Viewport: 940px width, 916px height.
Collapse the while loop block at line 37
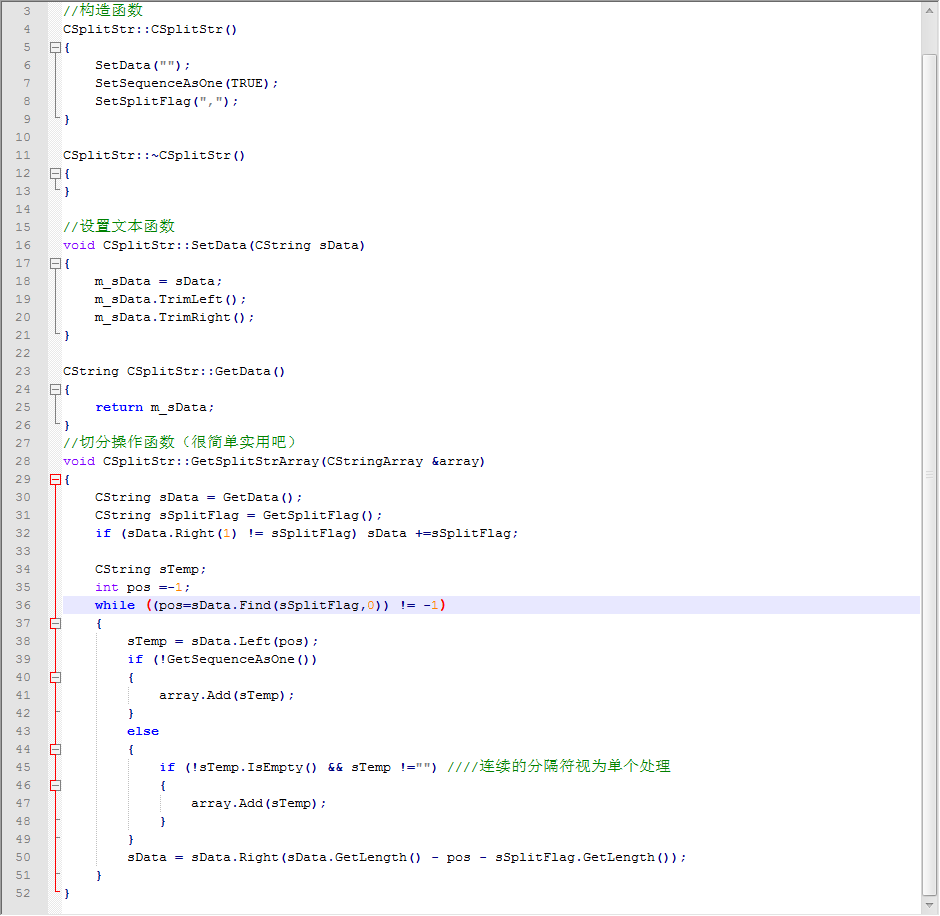[55, 623]
